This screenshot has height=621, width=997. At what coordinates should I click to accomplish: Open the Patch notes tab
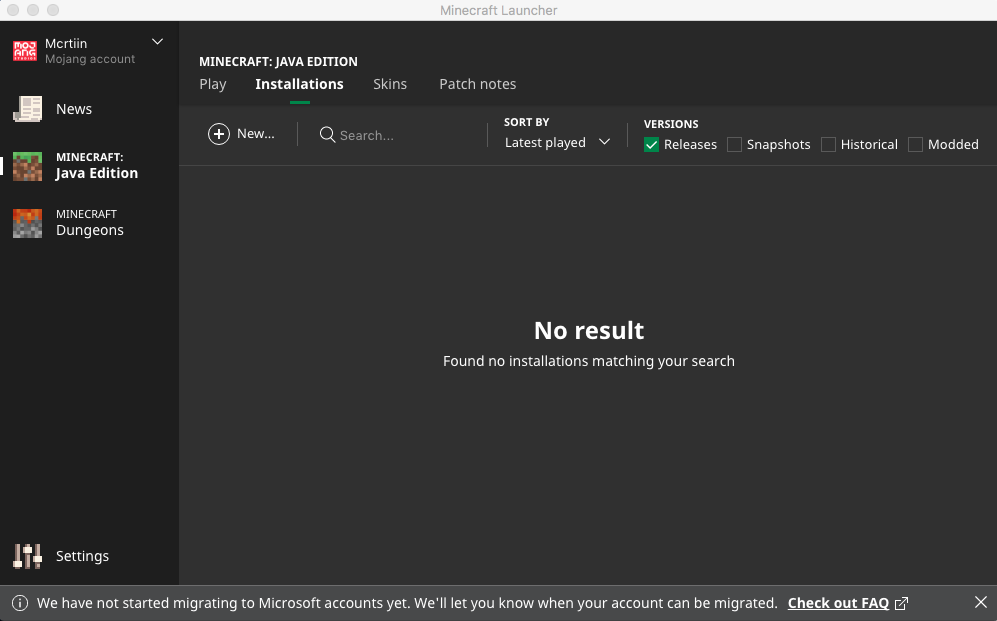tap(478, 84)
